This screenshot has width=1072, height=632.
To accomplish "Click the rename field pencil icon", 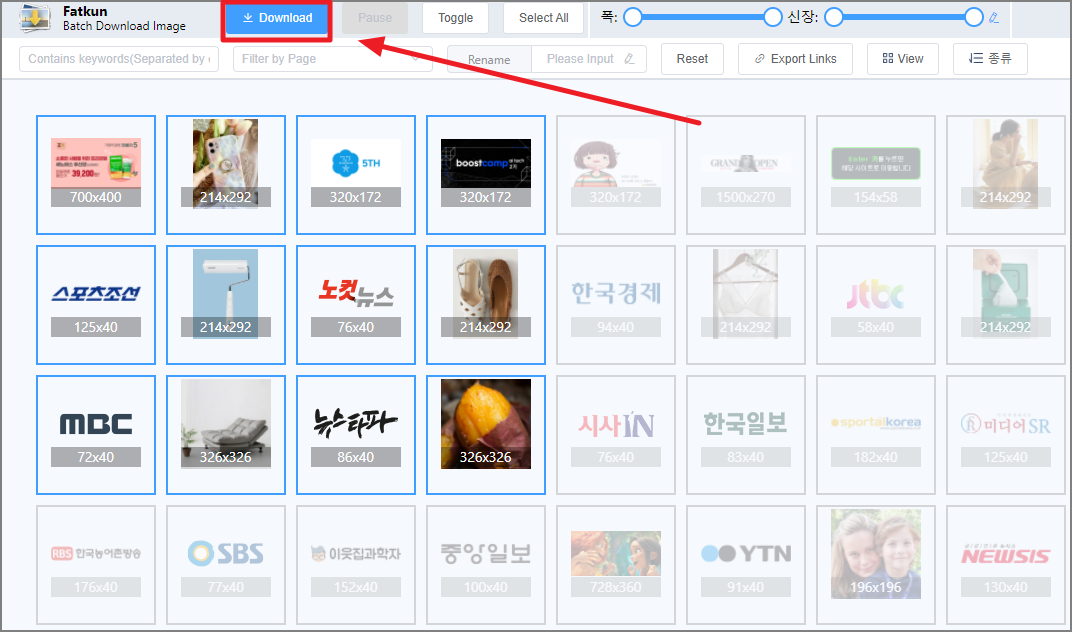I will coord(630,59).
